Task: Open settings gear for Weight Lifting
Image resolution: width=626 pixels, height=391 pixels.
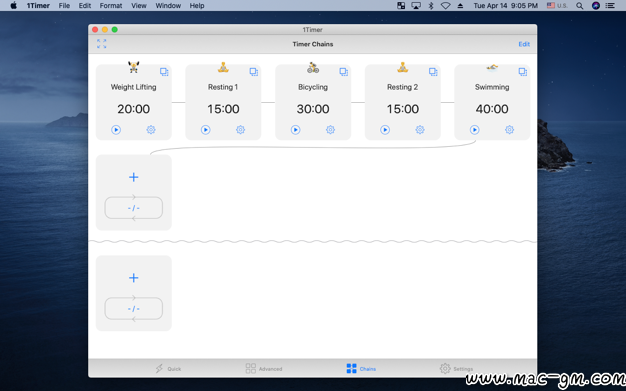Action: (x=151, y=130)
